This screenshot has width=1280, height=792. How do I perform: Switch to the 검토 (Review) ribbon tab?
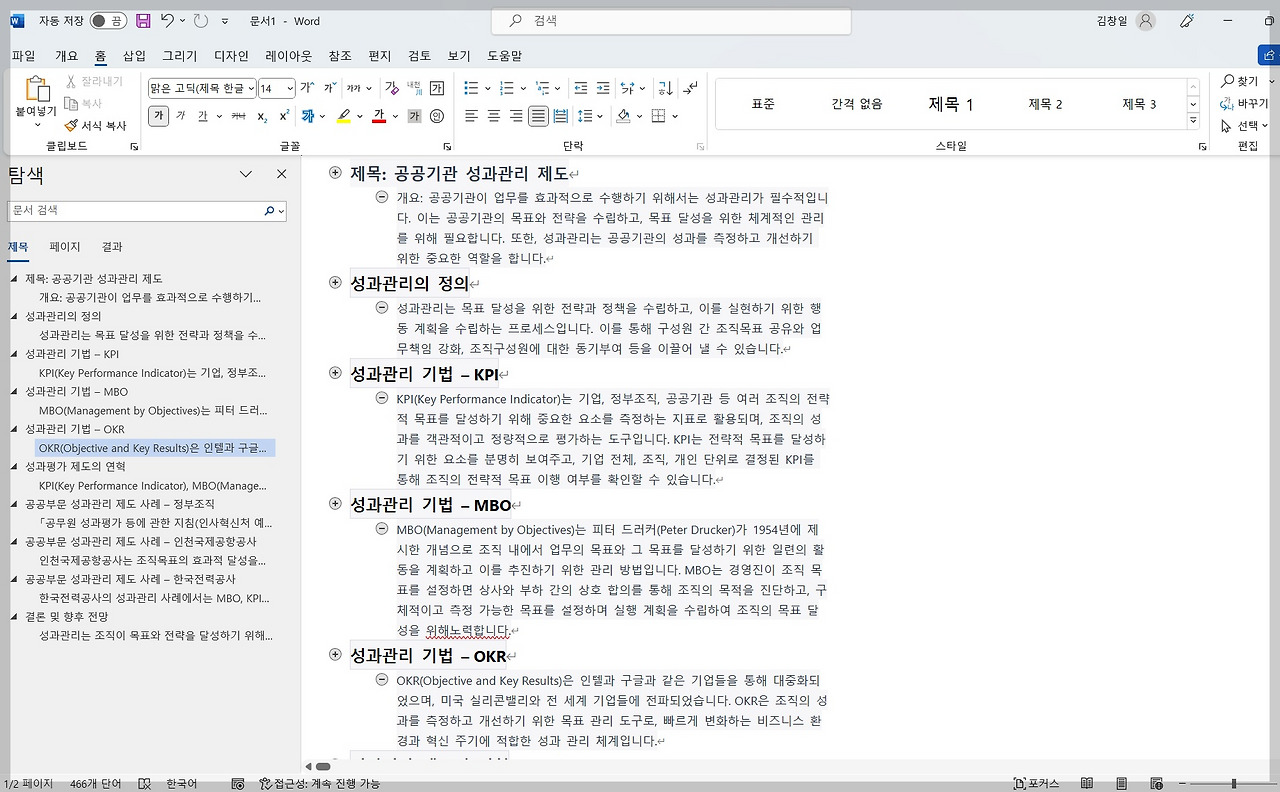tap(419, 56)
